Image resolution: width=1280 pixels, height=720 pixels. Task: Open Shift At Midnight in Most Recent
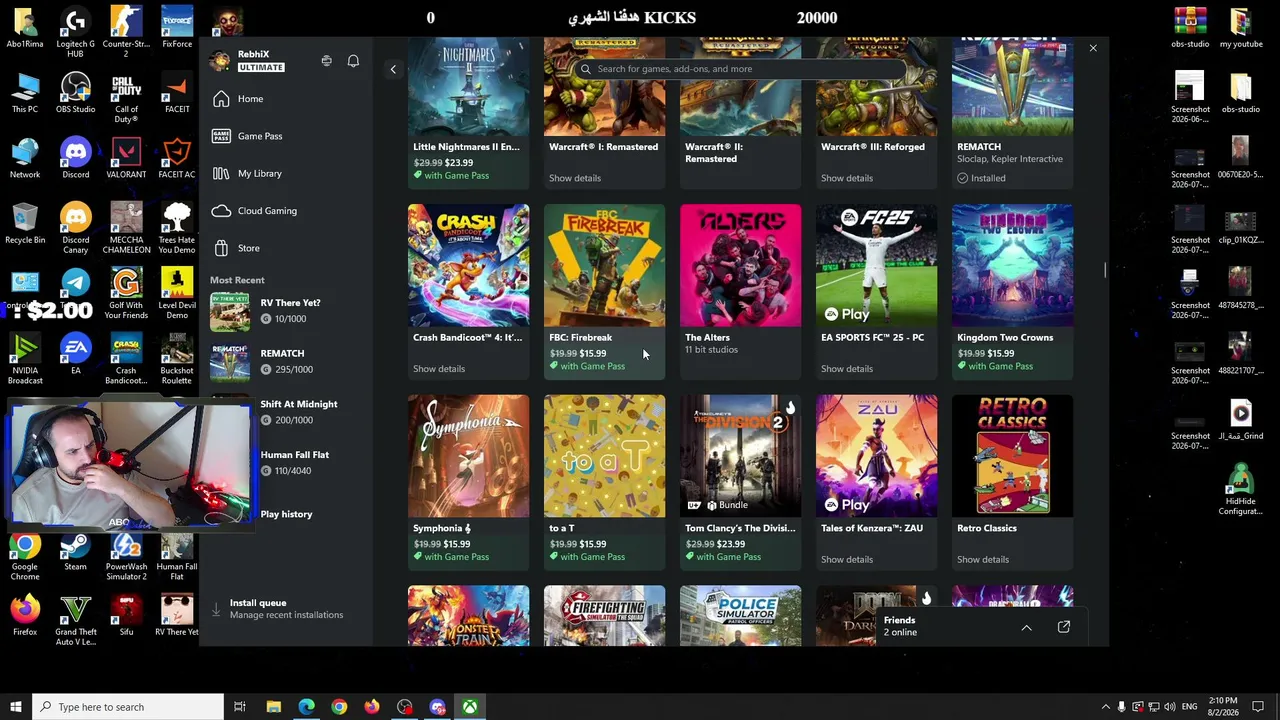tap(287, 412)
